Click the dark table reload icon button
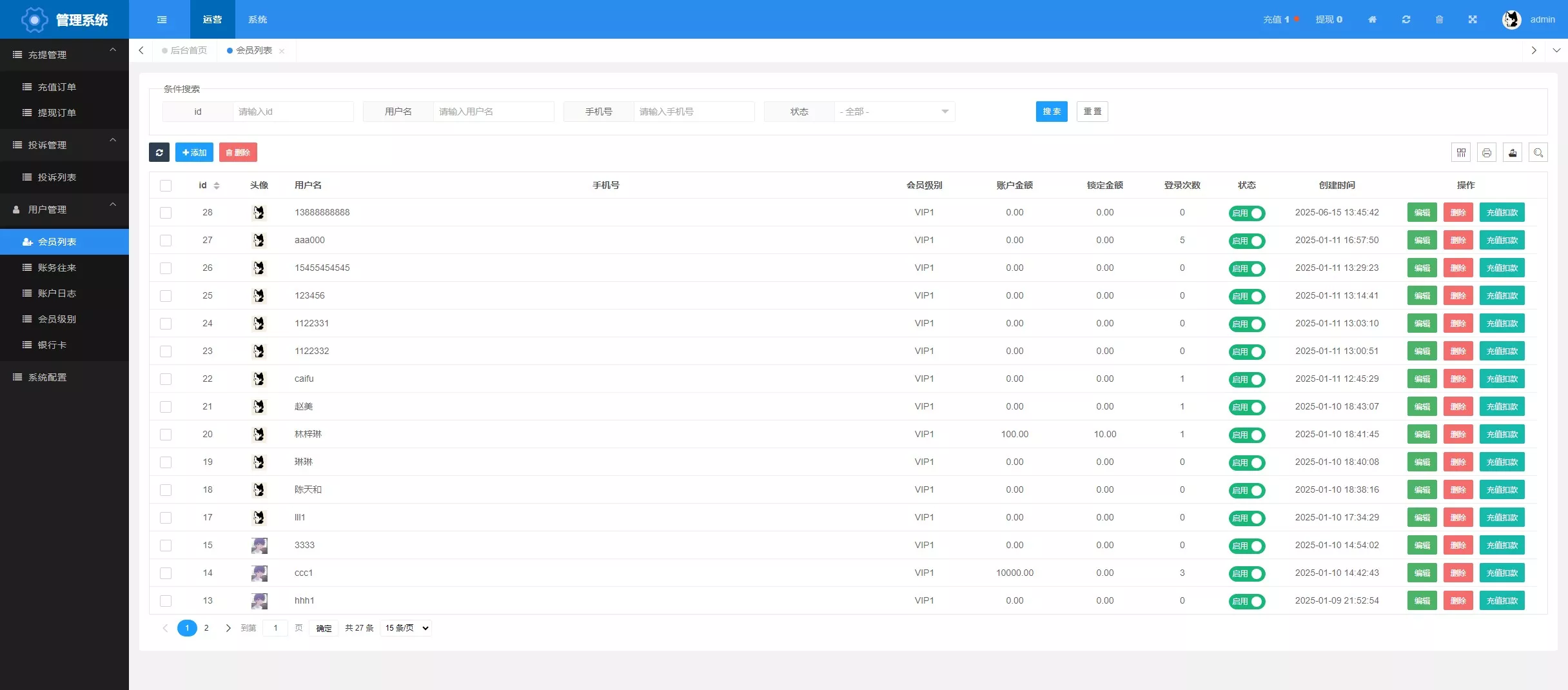This screenshot has width=1568, height=690. point(159,153)
